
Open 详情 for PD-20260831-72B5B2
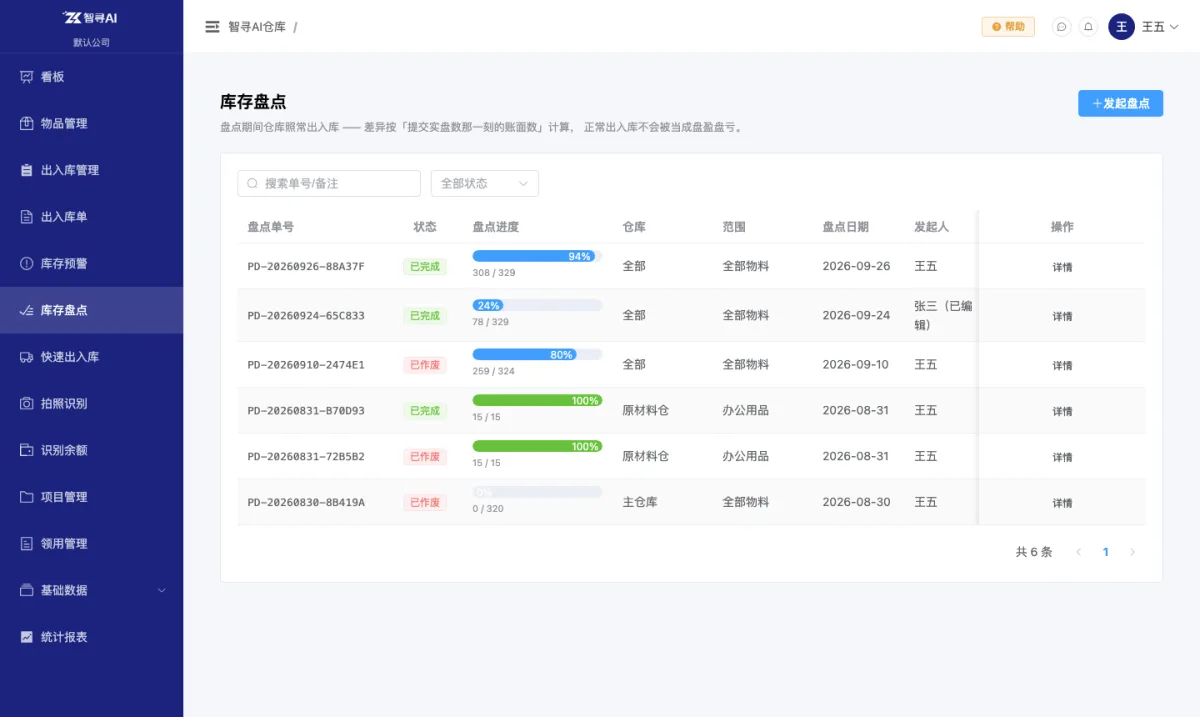tap(1062, 457)
